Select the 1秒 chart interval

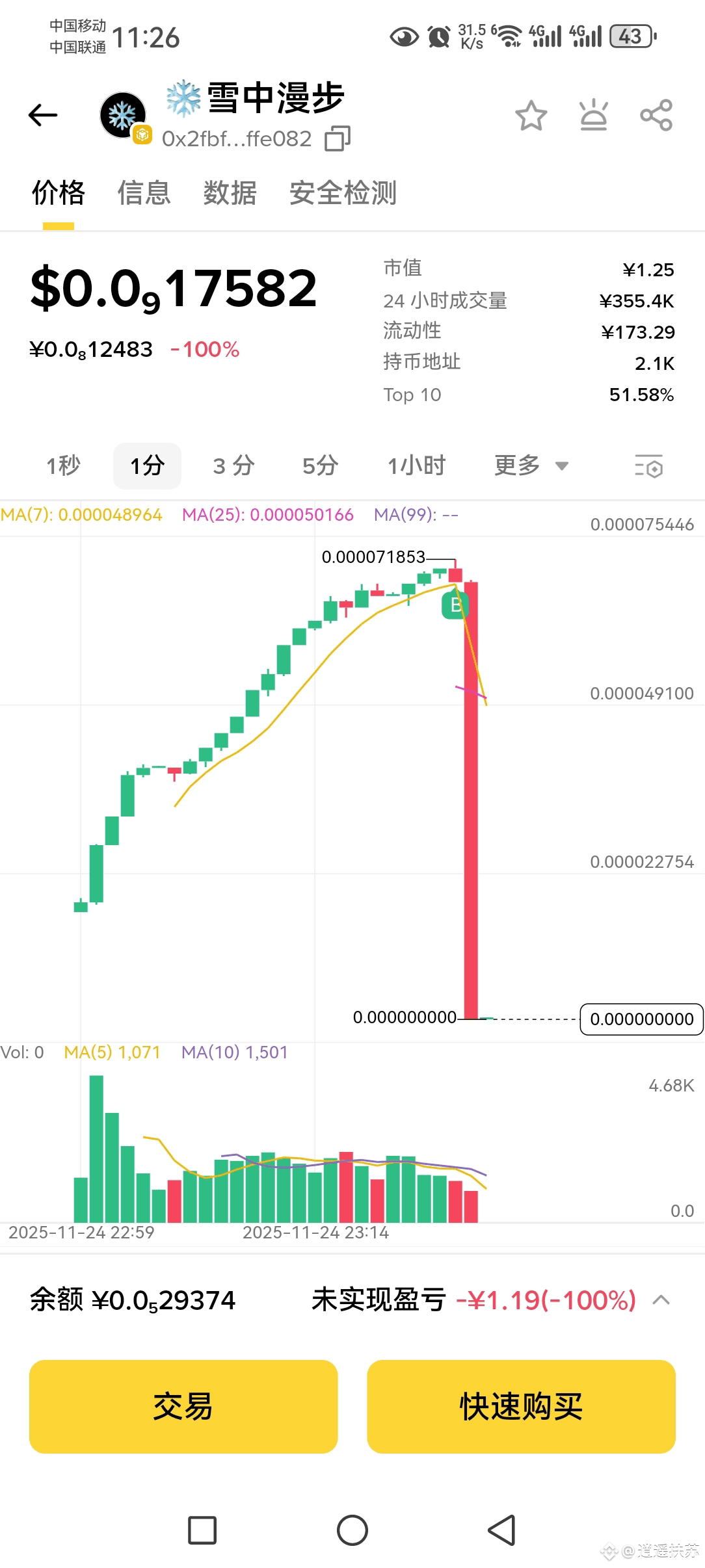[63, 465]
